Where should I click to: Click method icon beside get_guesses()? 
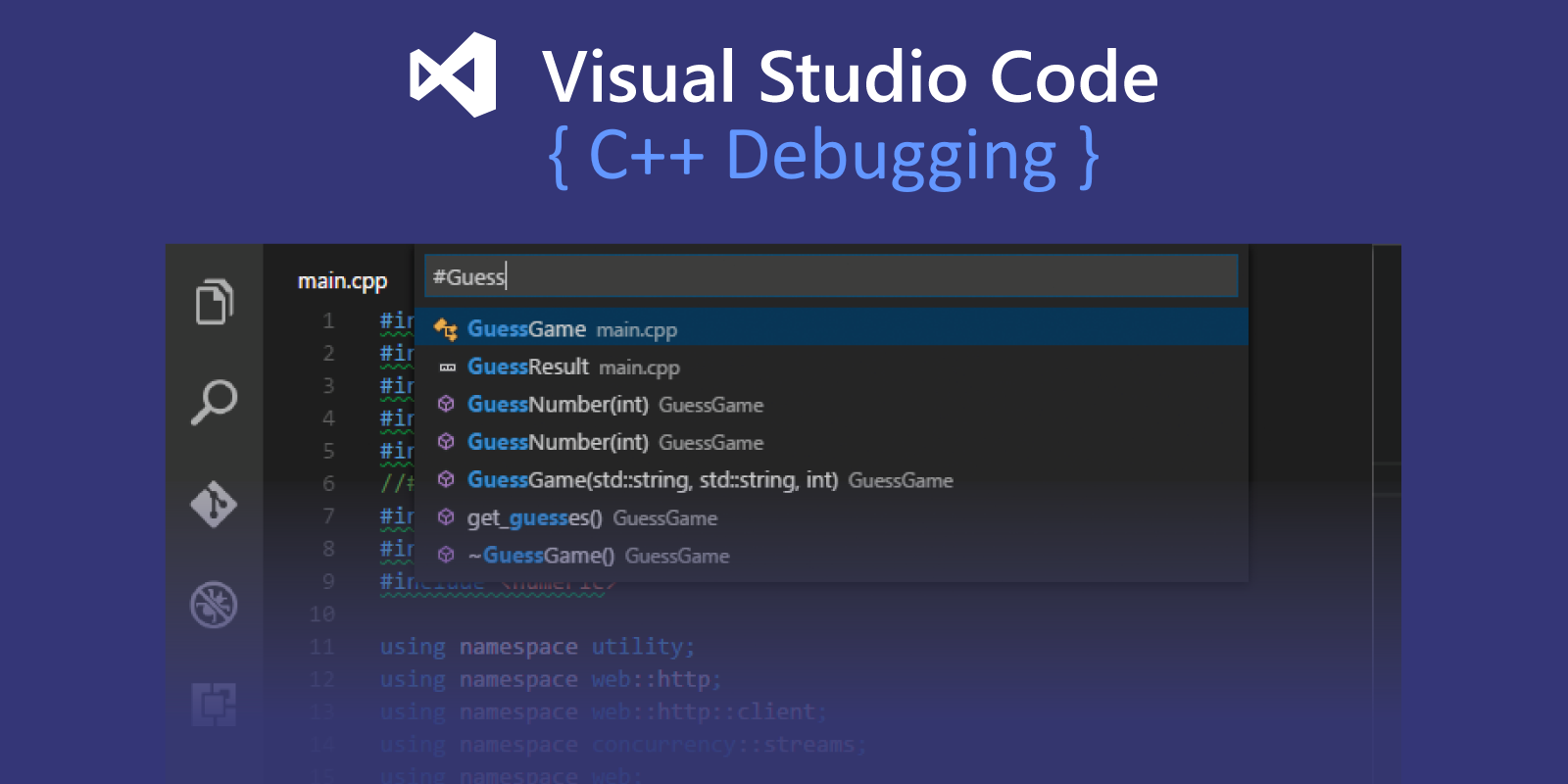(x=446, y=517)
